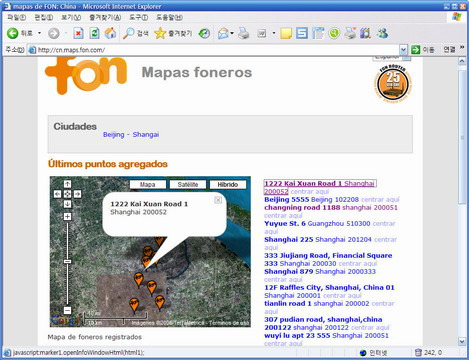469x360 pixels.
Task: Open the Mail envelope toolbar icon
Action: point(223,33)
